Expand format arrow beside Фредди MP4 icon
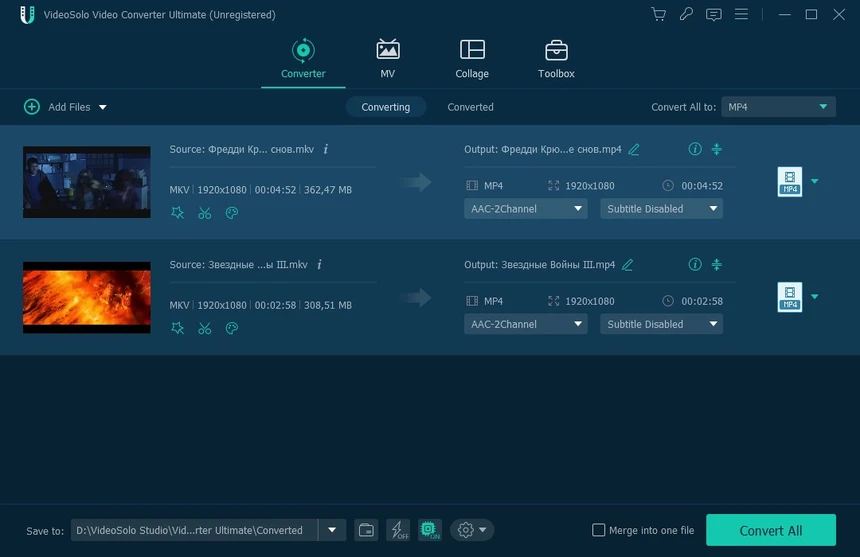Viewport: 860px width, 557px height. click(814, 181)
